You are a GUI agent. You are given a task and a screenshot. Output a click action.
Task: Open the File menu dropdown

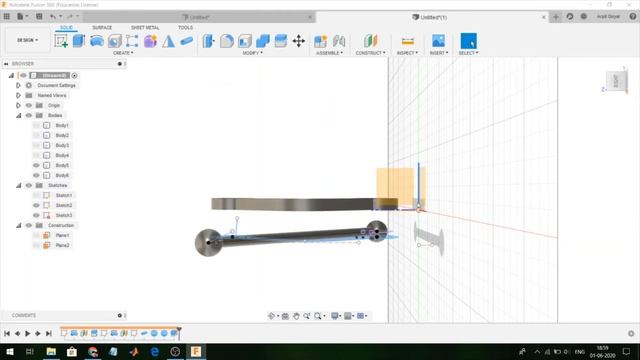tap(22, 16)
